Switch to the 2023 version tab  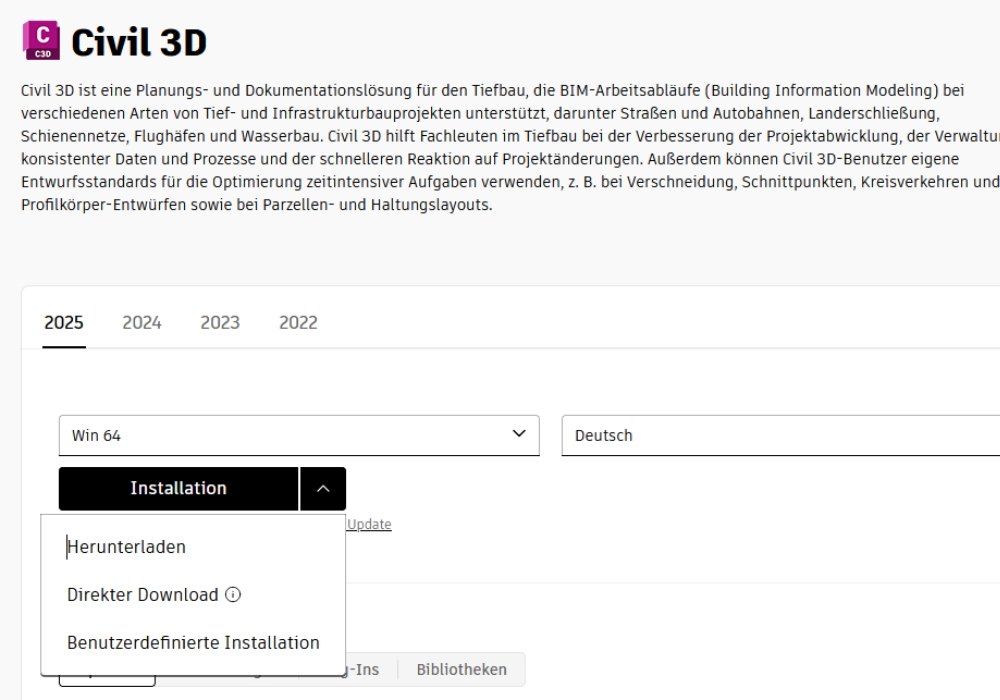[x=220, y=323]
